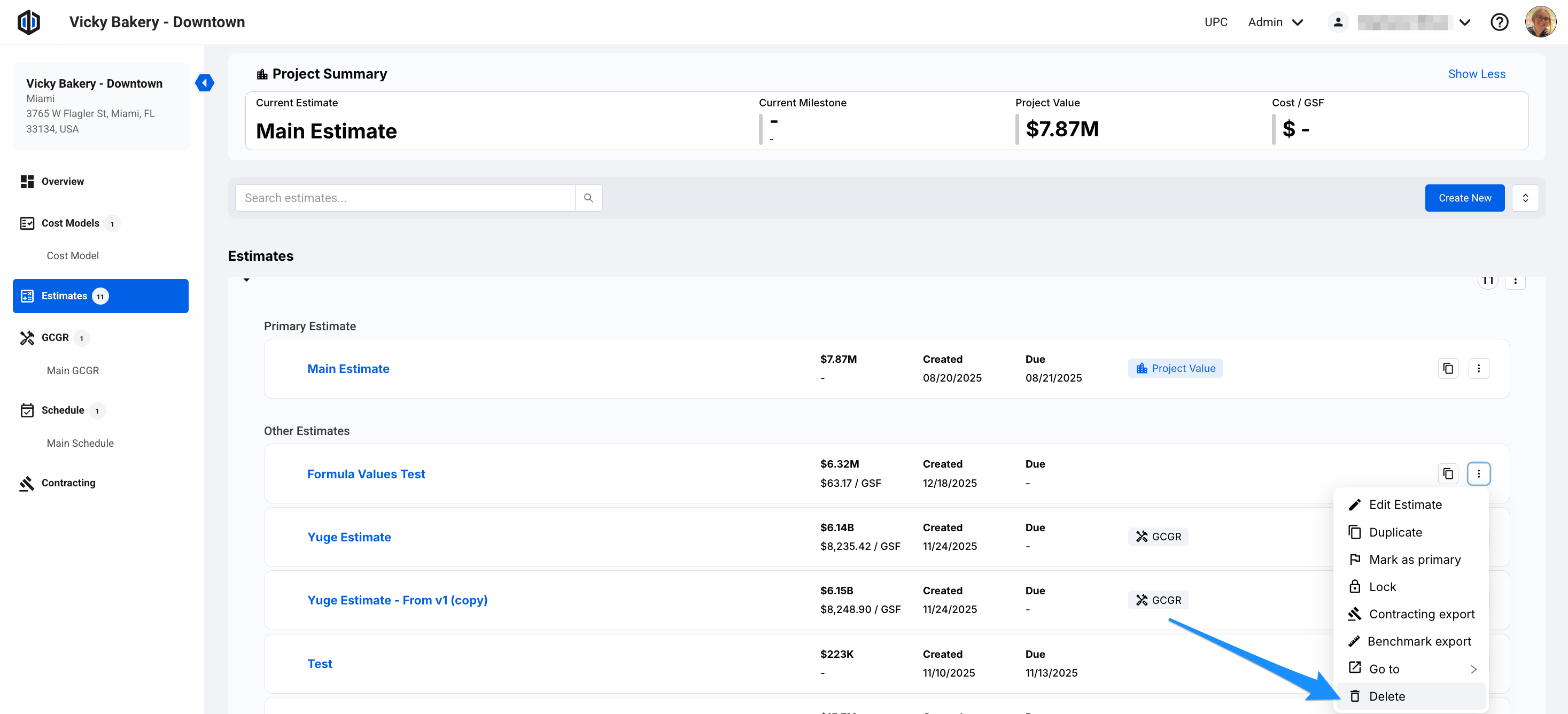
Task: Click the Search estimates input field
Action: coord(405,198)
